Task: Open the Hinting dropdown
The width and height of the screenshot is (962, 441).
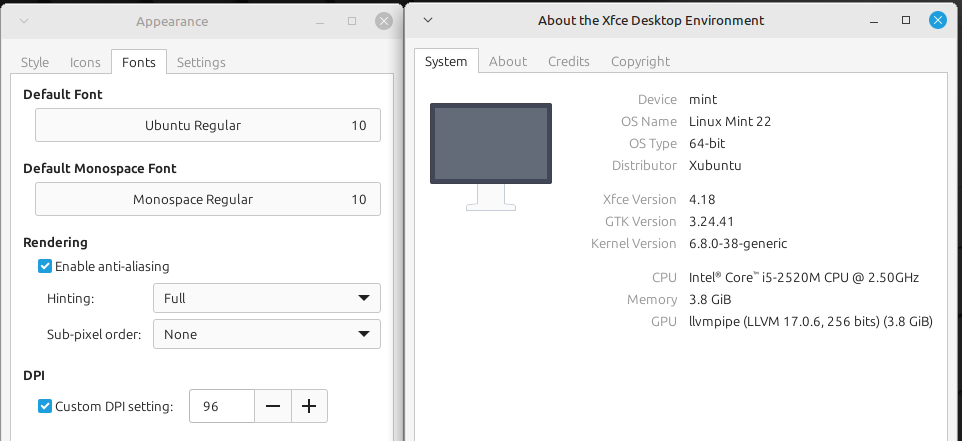Action: [x=266, y=298]
